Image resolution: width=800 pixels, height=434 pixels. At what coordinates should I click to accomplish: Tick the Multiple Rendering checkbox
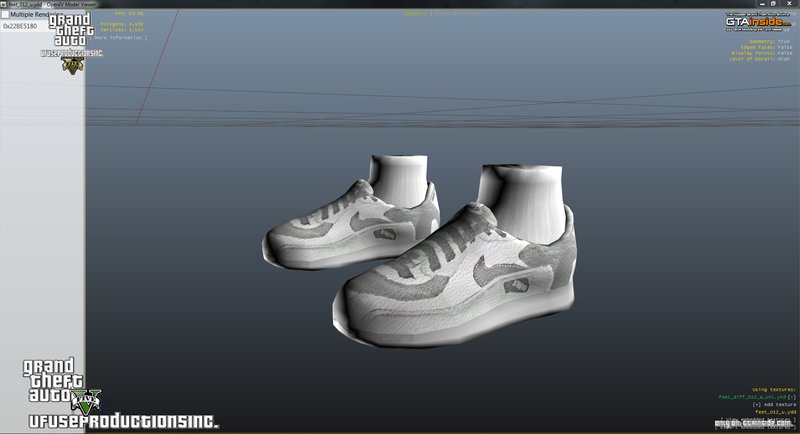point(5,15)
